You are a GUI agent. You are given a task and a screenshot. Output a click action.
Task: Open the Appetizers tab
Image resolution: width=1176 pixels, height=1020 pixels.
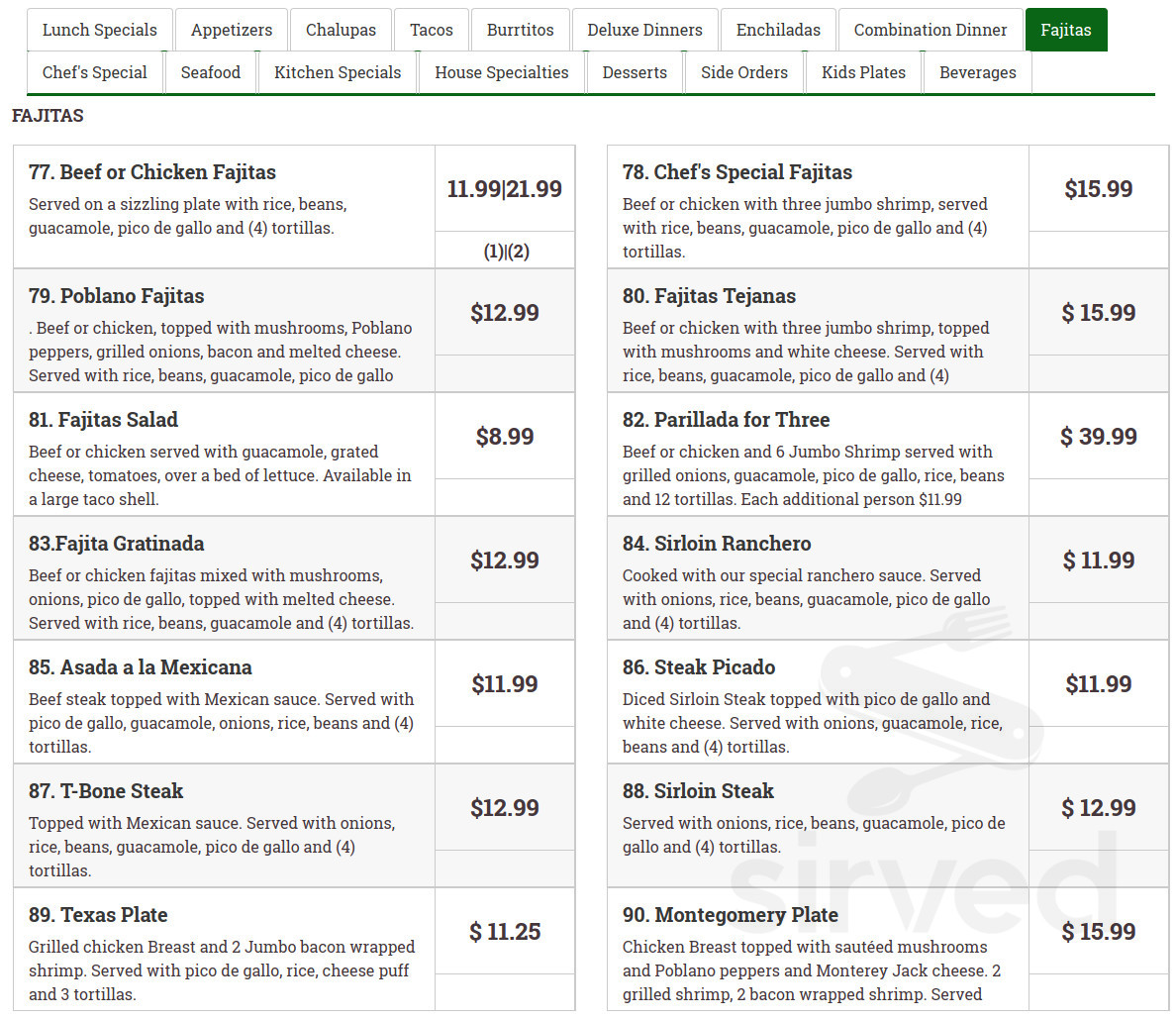[x=231, y=30]
